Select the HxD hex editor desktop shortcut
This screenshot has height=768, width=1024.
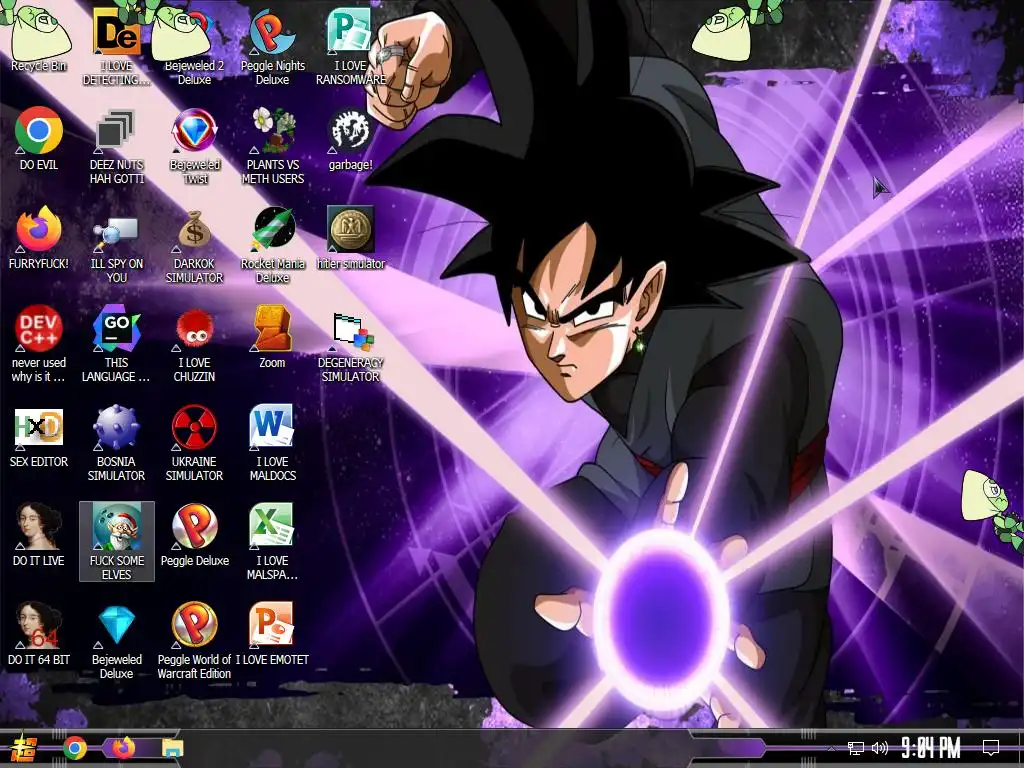[39, 436]
